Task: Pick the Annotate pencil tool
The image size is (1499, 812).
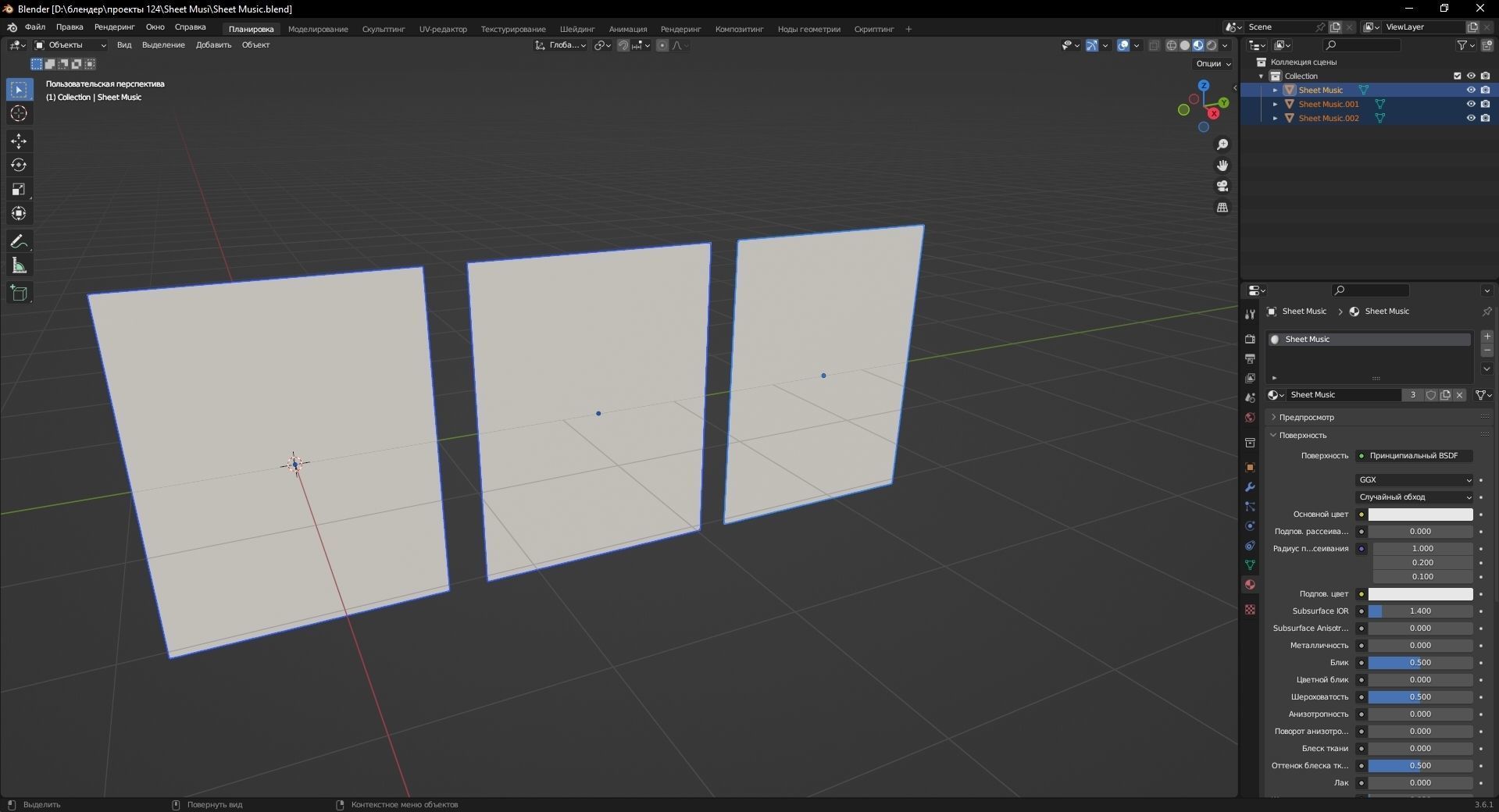Action: pyautogui.click(x=19, y=242)
